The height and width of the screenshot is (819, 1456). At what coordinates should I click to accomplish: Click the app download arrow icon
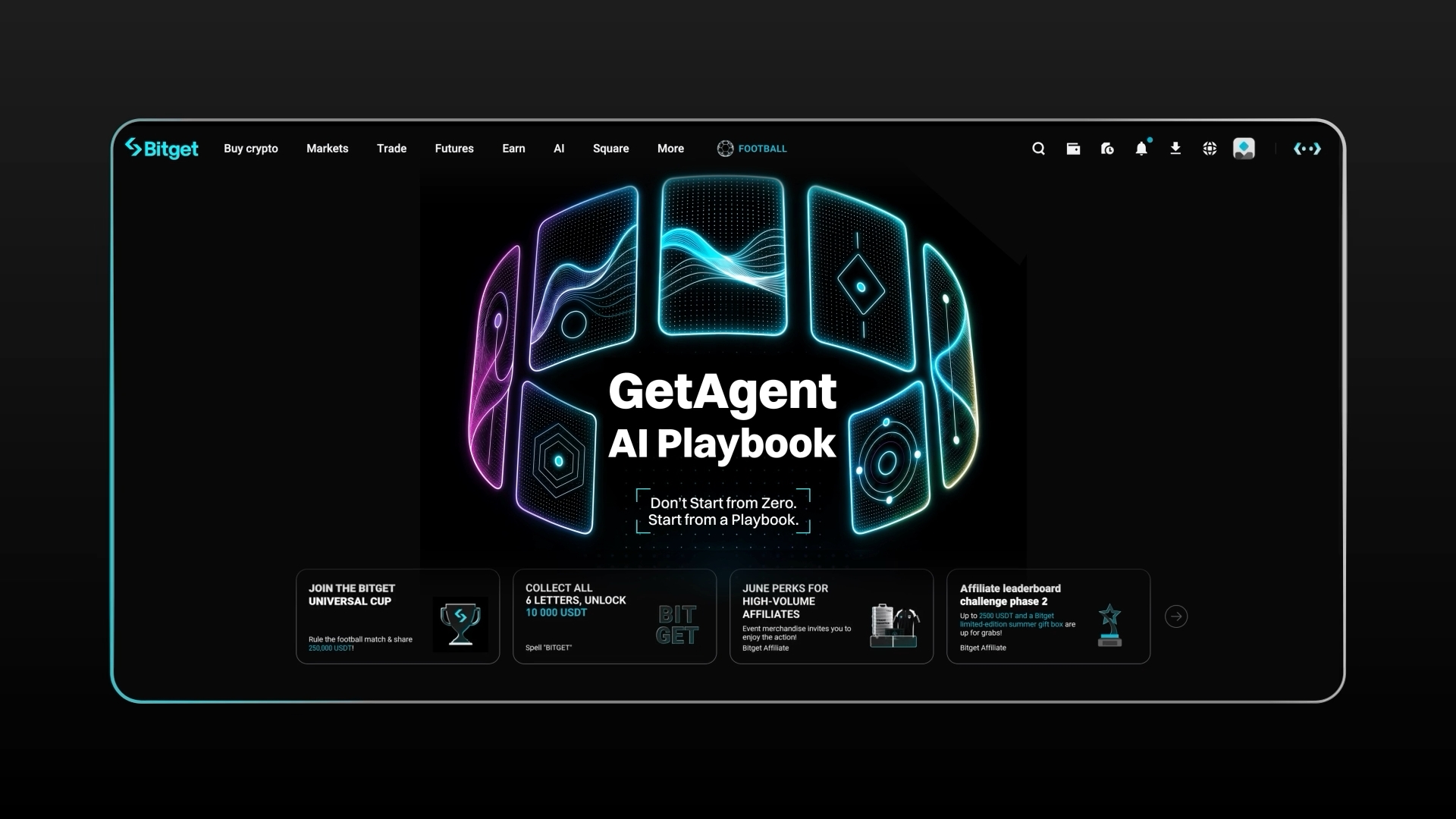pos(1175,149)
